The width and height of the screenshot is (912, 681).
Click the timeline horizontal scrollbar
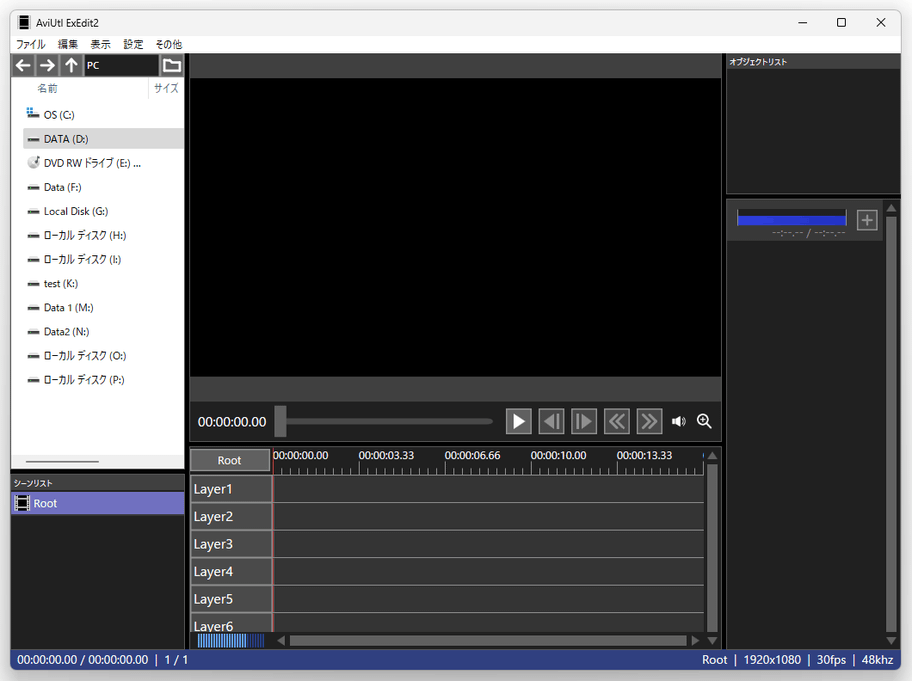pyautogui.click(x=488, y=640)
